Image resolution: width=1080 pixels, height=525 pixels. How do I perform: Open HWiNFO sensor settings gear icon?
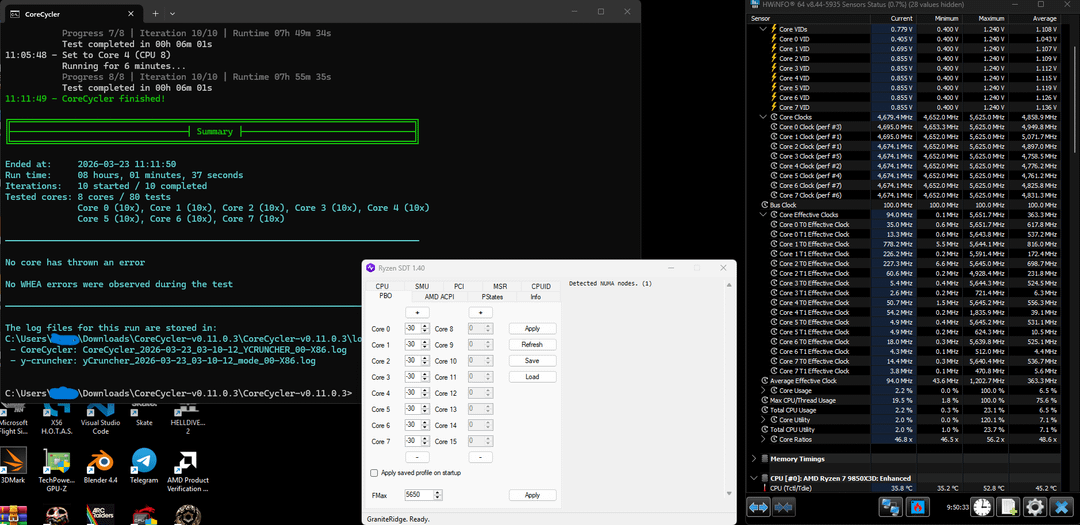point(1035,508)
